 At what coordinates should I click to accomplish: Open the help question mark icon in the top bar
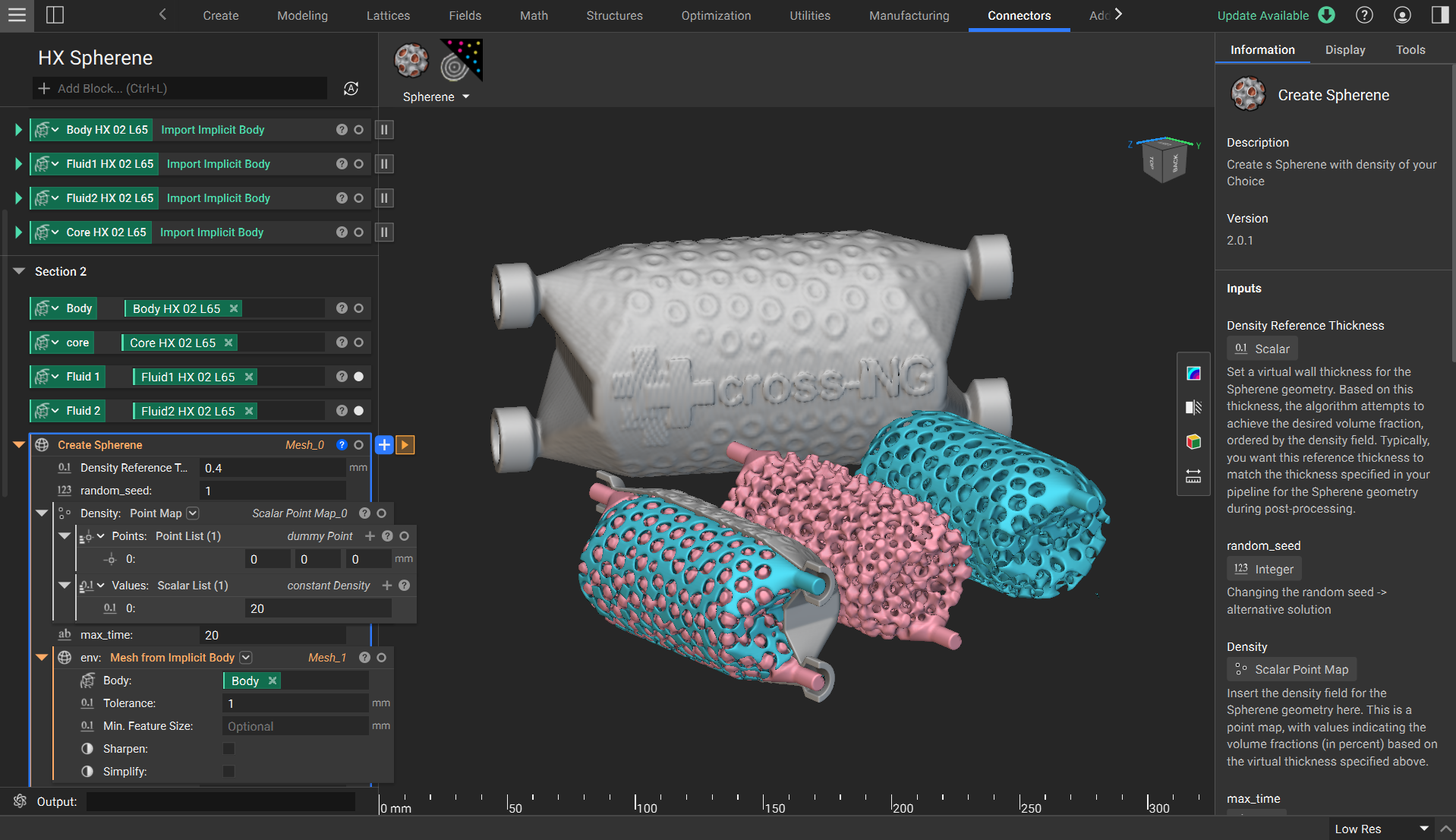[x=1364, y=15]
